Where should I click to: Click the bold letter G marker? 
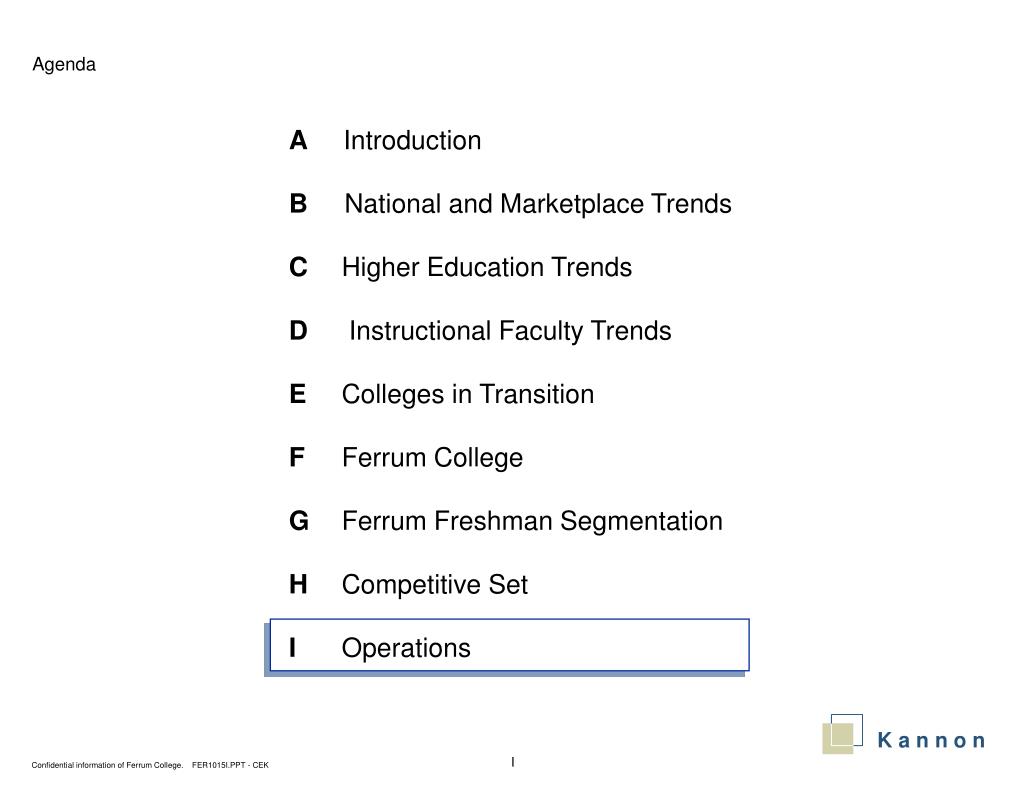(x=299, y=521)
